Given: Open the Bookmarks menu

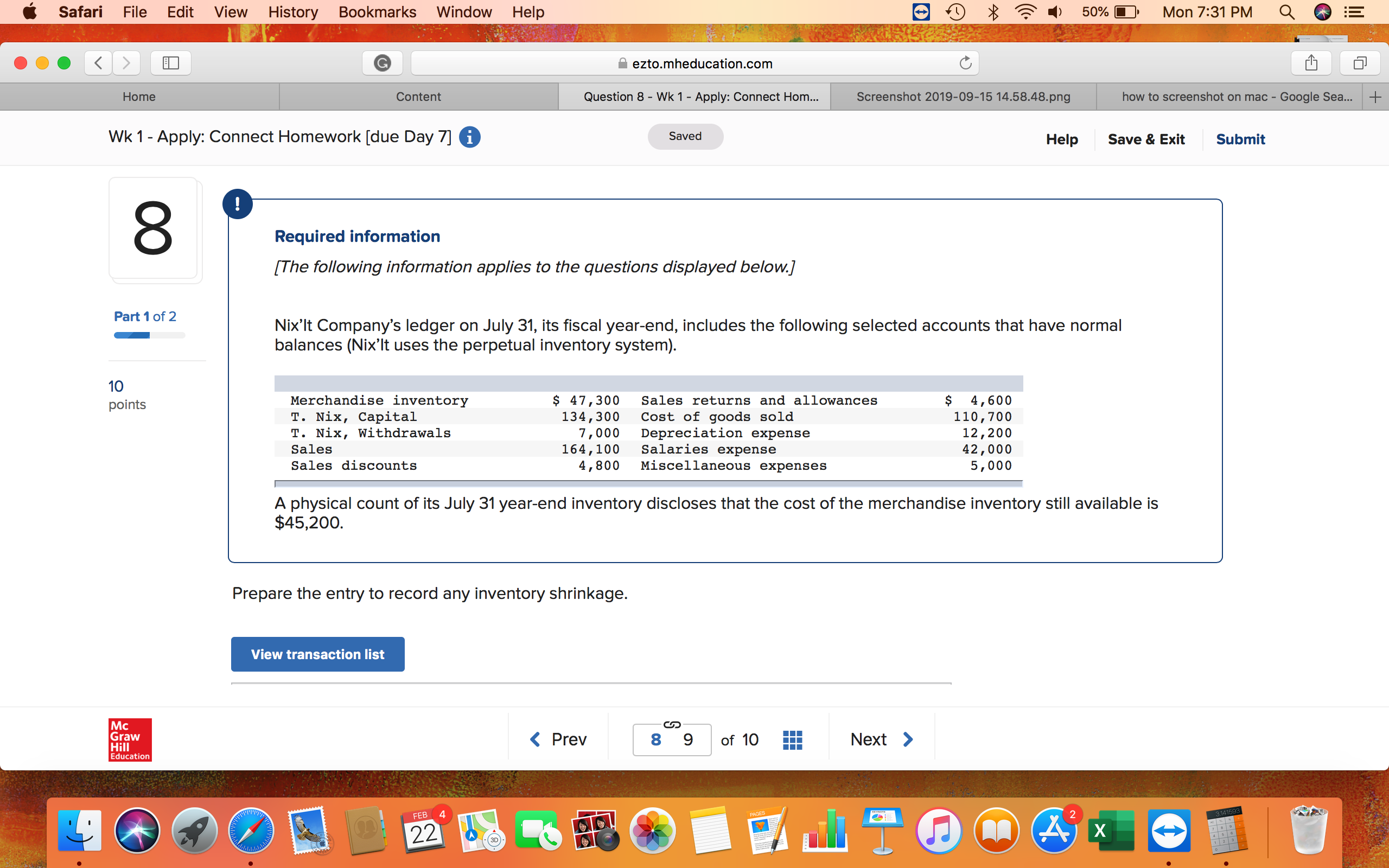Looking at the screenshot, I should (x=377, y=11).
